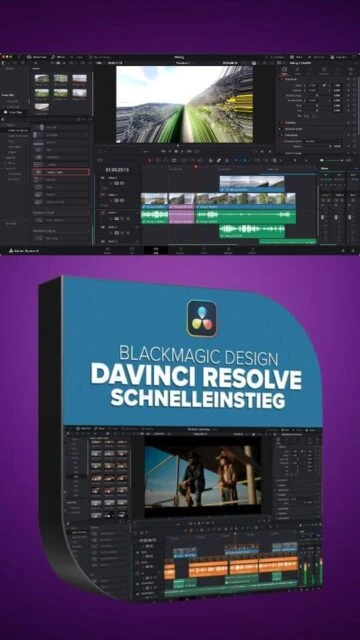
Task: Toggle the Effects panel button
Action: [x=59, y=57]
